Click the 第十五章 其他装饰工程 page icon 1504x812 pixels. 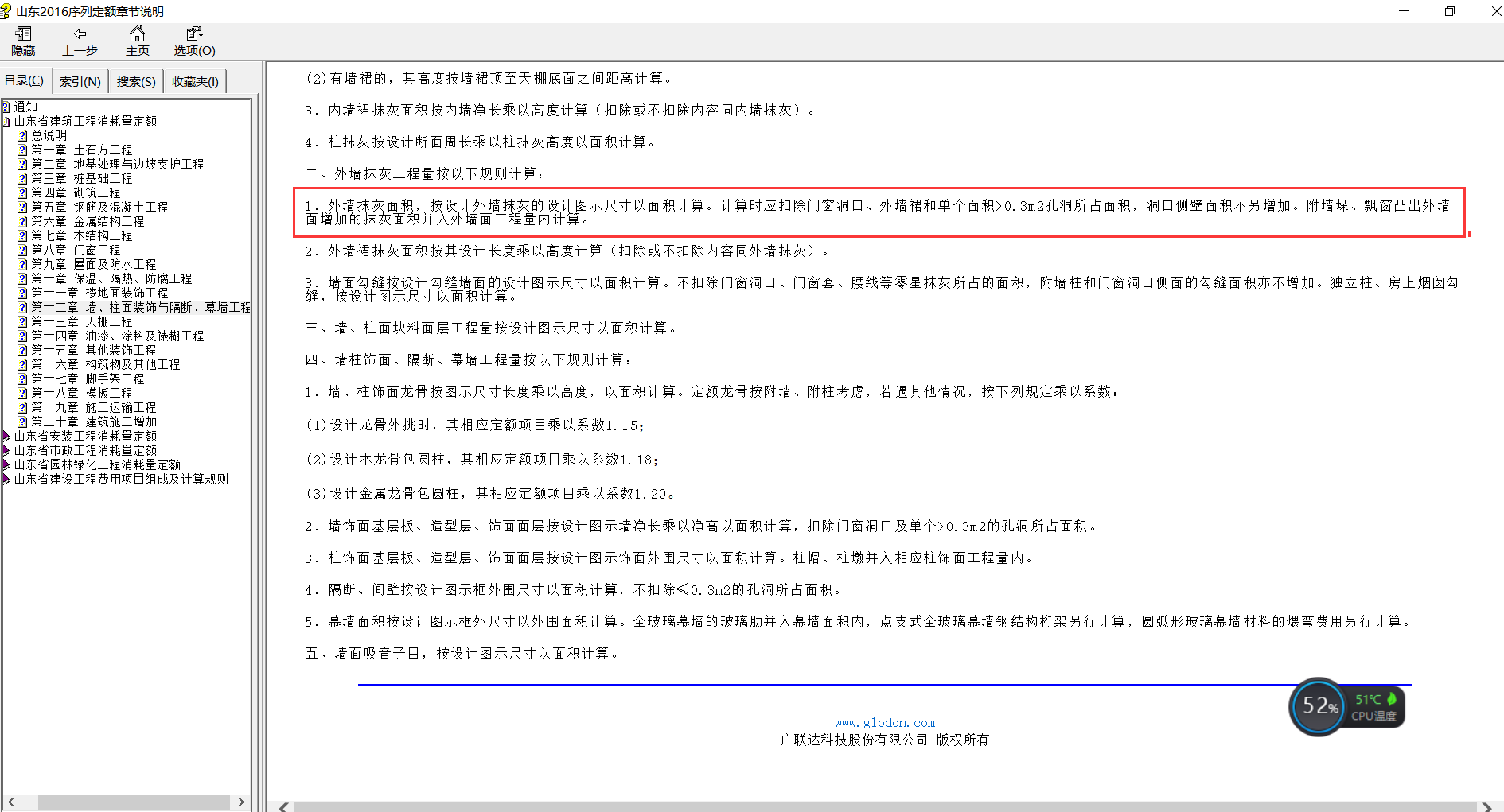pos(22,350)
